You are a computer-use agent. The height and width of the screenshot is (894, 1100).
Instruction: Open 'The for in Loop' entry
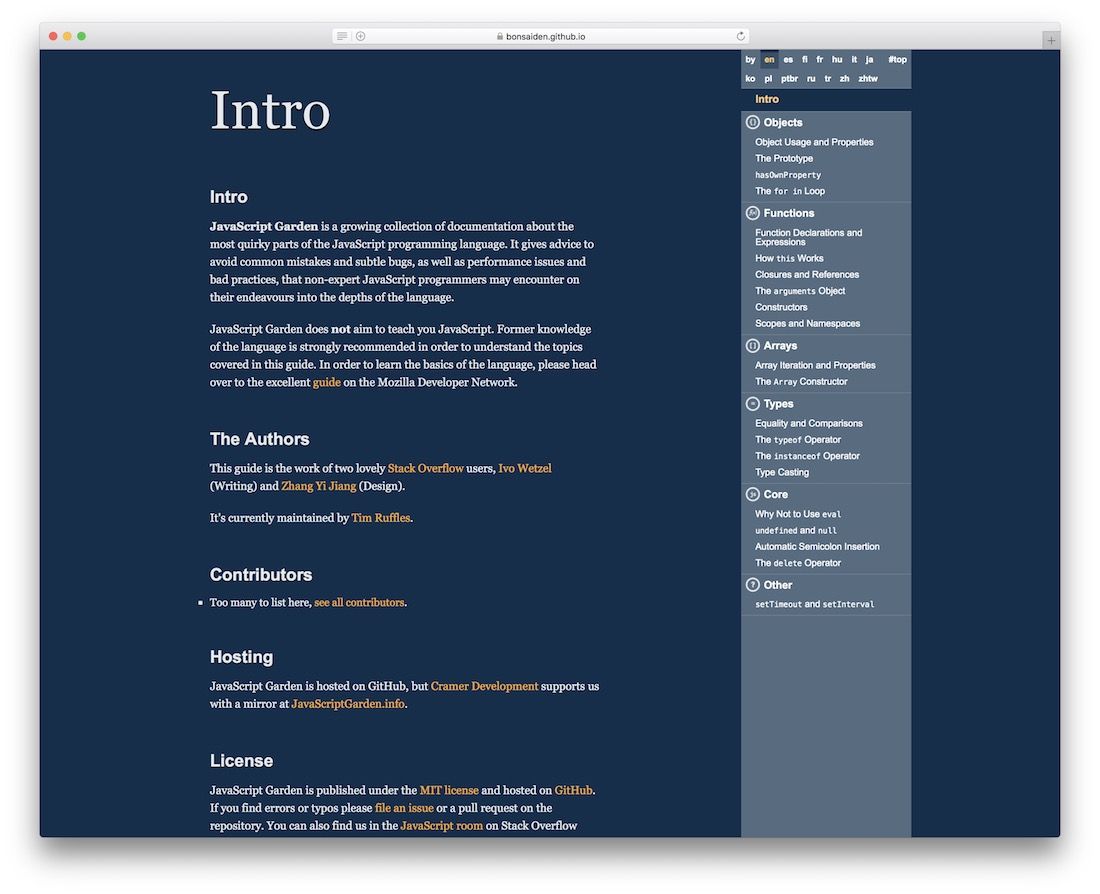pos(790,191)
